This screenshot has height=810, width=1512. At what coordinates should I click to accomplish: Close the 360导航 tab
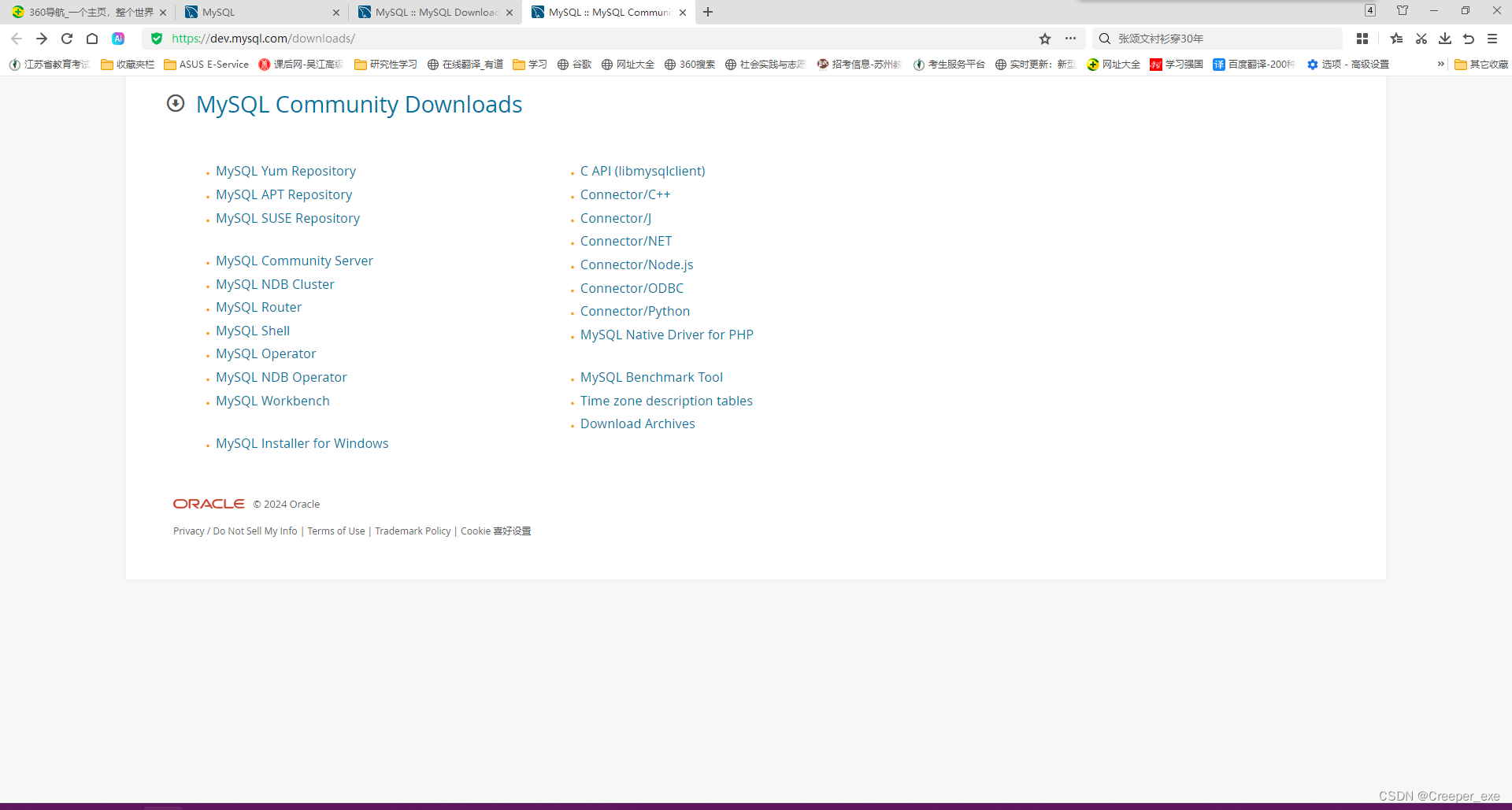pos(163,13)
